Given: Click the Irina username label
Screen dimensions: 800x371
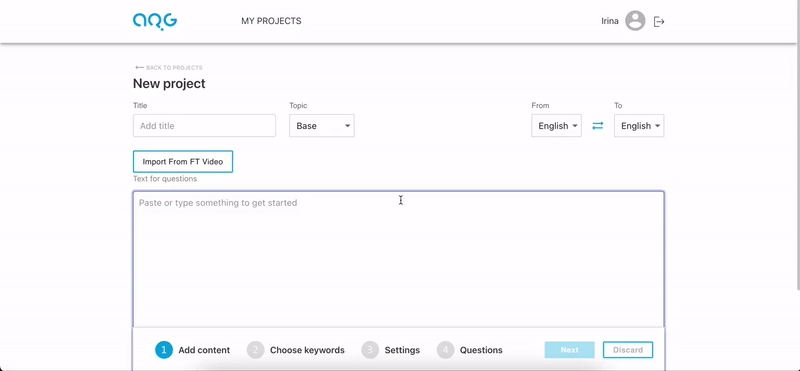Looking at the screenshot, I should [x=610, y=21].
